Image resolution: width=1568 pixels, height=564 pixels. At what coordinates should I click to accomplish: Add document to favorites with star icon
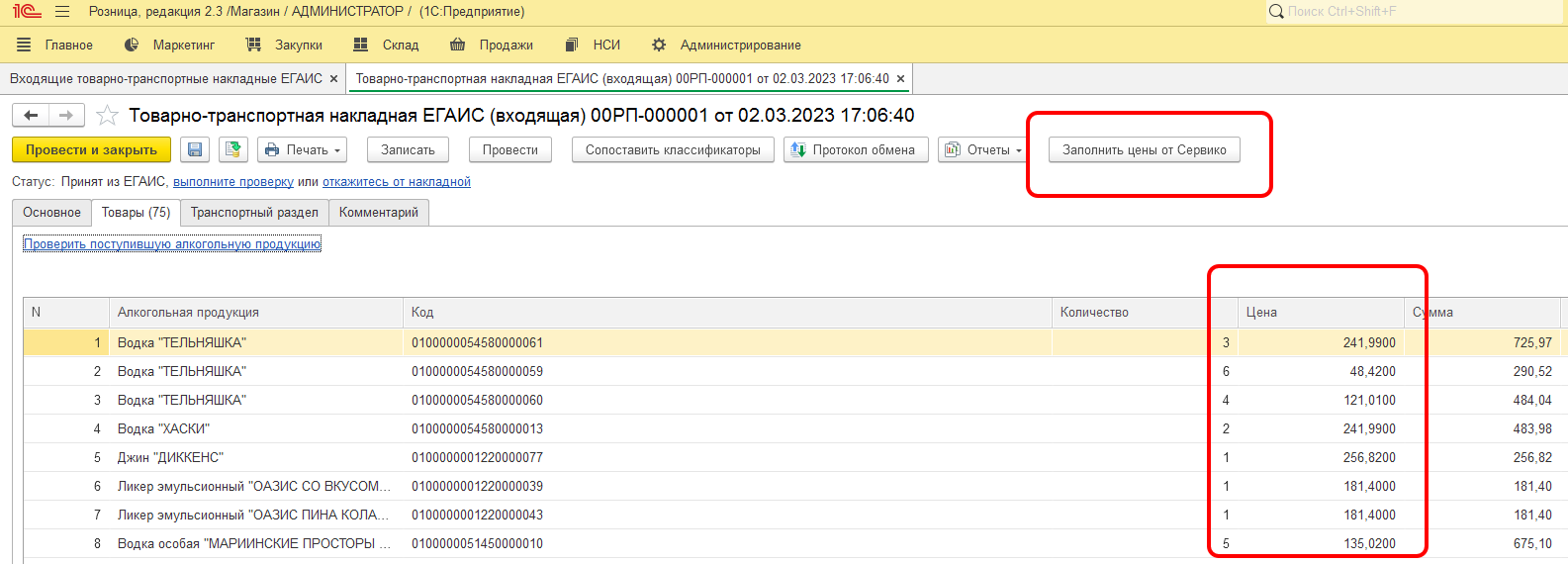click(x=107, y=116)
